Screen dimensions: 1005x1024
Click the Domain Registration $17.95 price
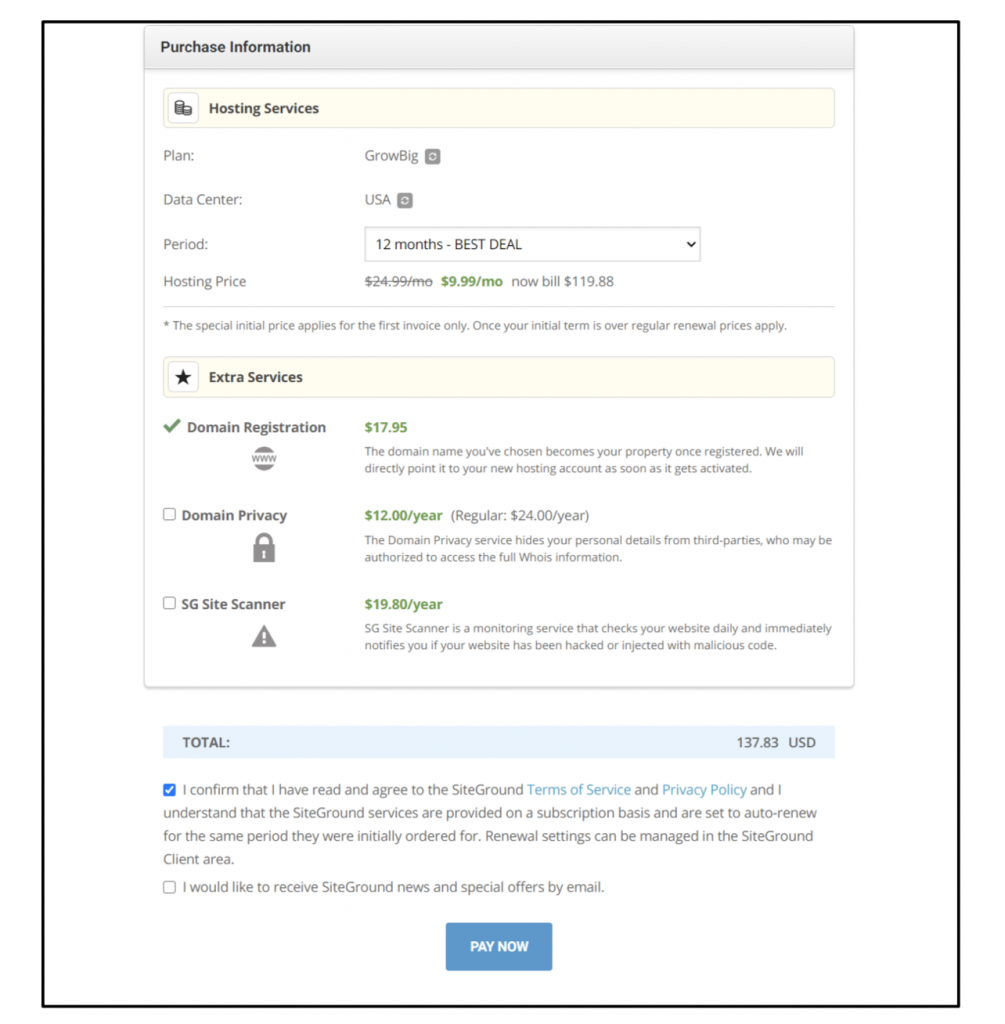[x=386, y=427]
